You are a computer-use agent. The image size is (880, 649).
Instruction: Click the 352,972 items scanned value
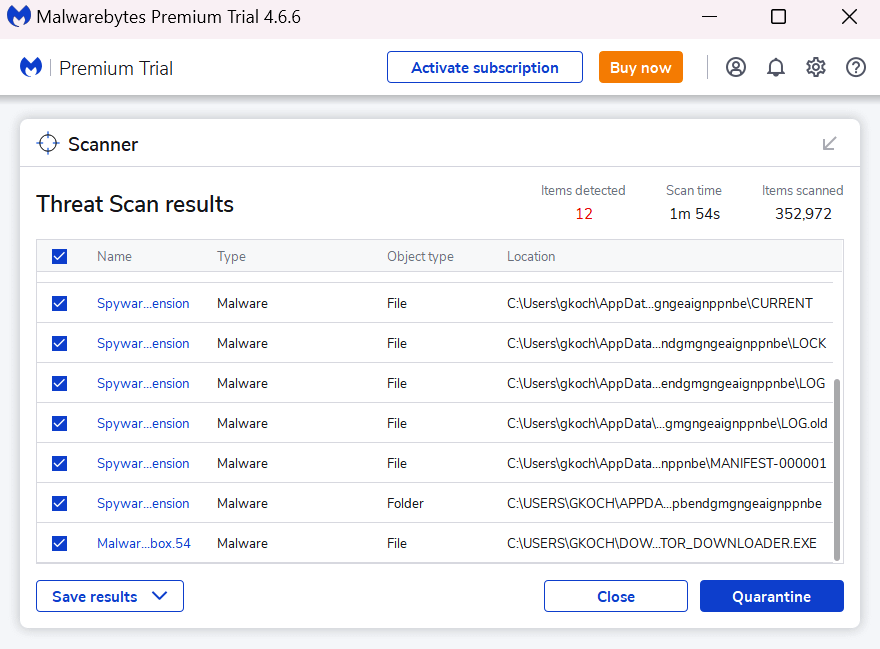(803, 214)
